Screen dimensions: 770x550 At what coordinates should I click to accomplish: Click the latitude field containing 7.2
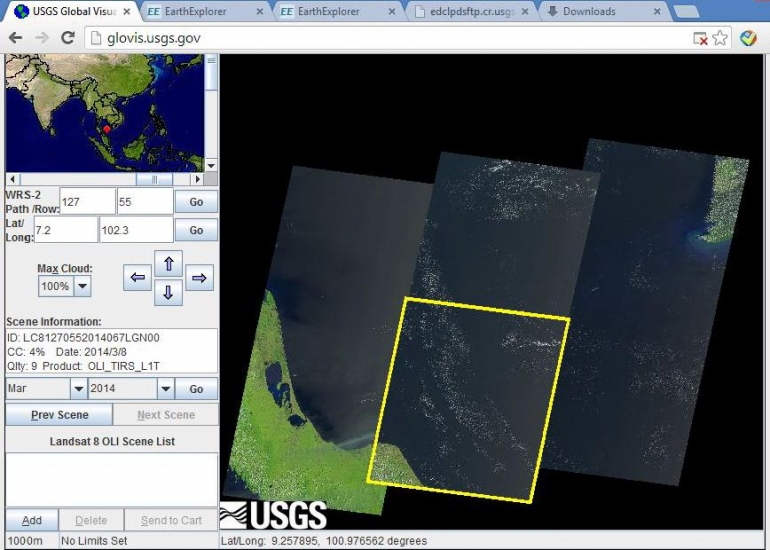pos(66,230)
